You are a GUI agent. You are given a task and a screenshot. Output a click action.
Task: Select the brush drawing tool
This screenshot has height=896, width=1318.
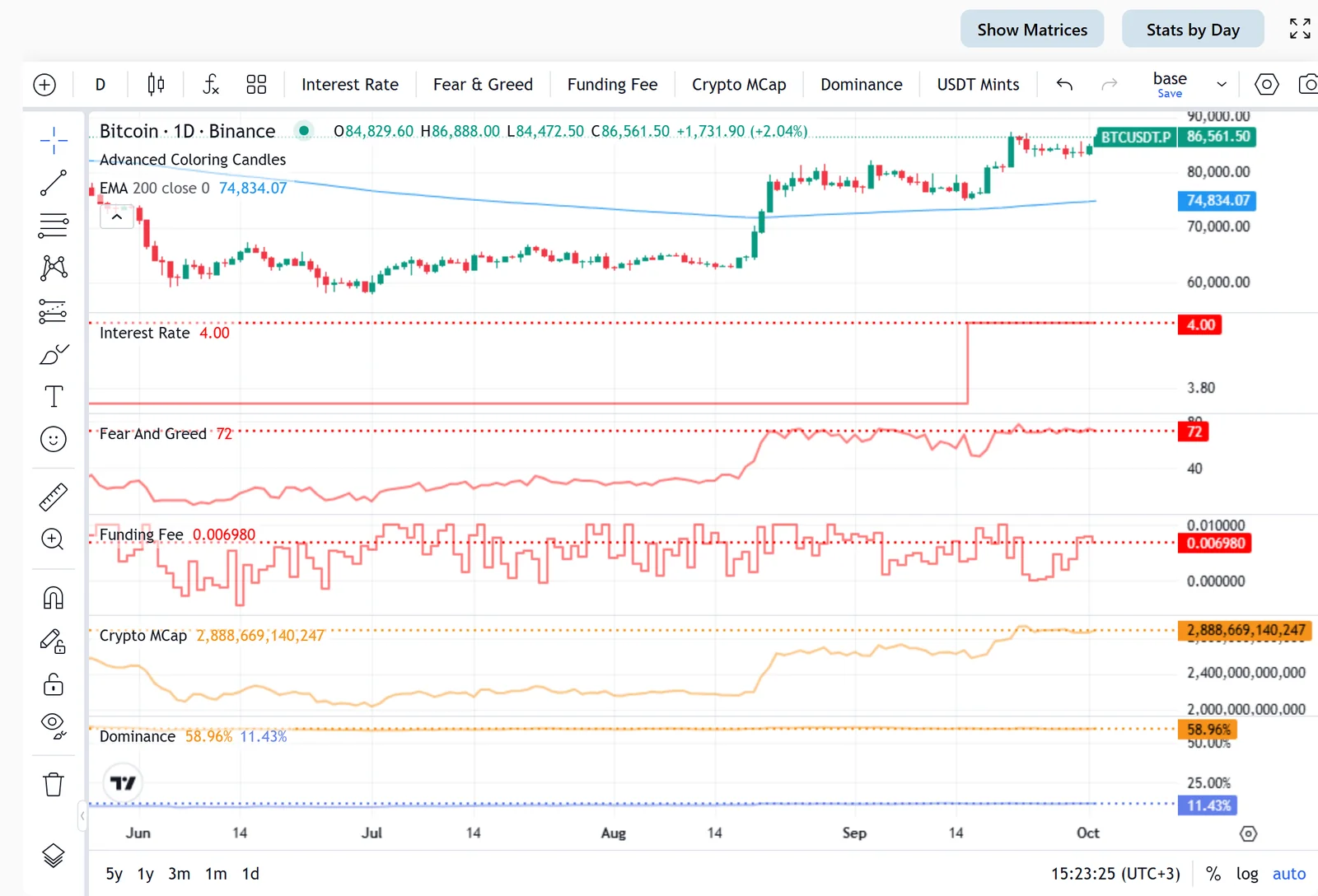tap(54, 354)
